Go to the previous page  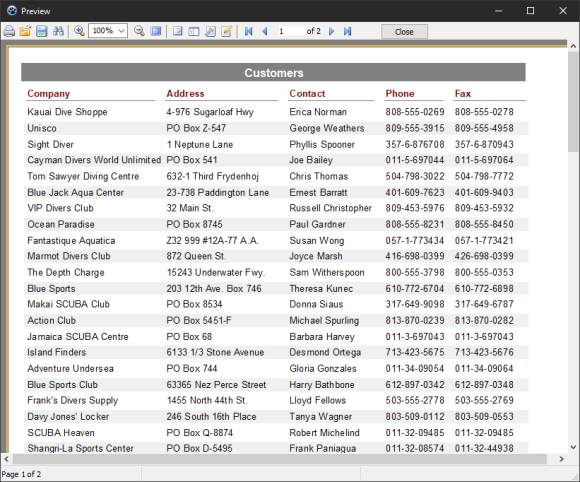[265, 31]
